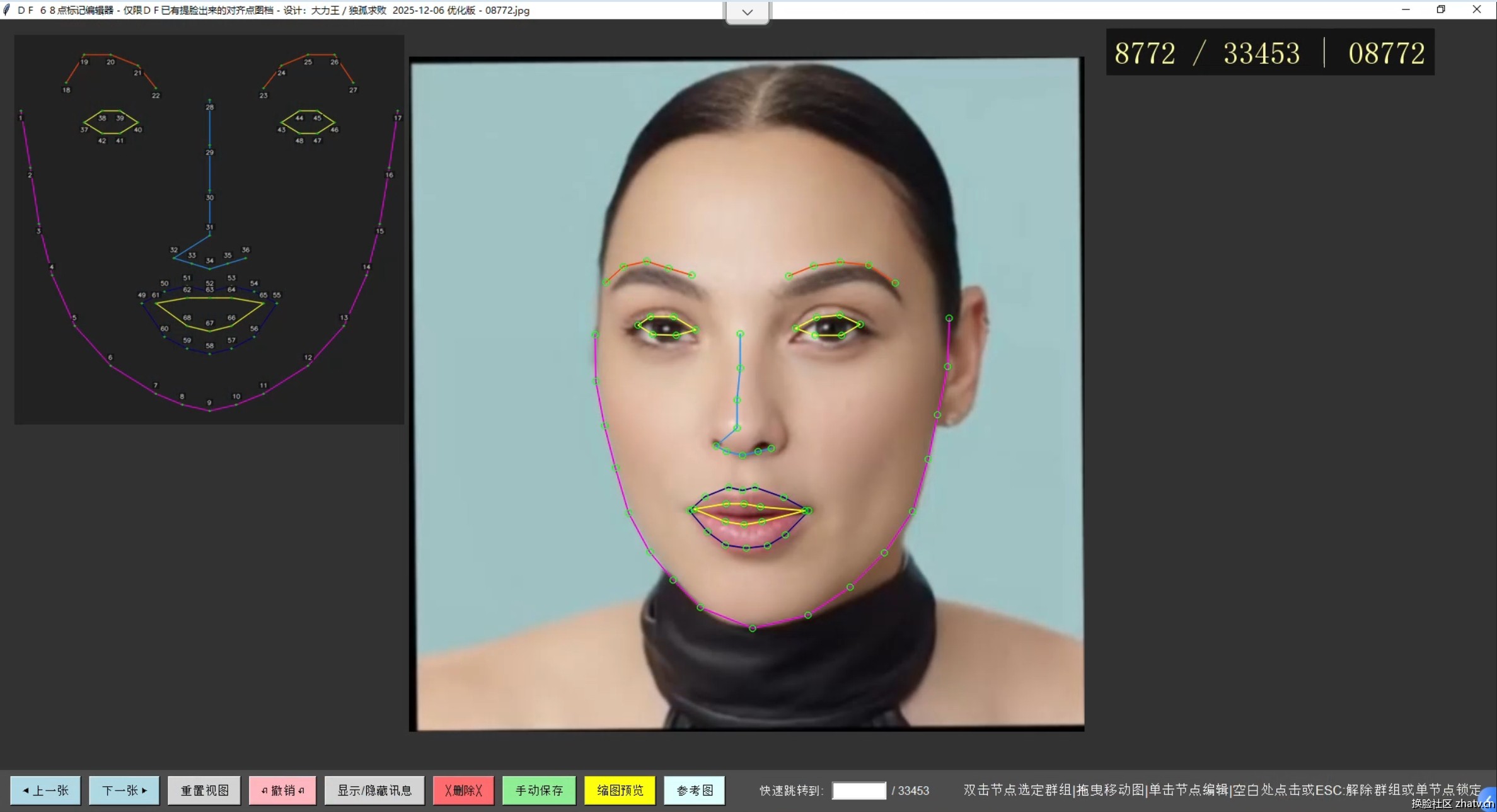Click the chin tip landmark node
This screenshot has height=812, width=1497.
pos(752,628)
